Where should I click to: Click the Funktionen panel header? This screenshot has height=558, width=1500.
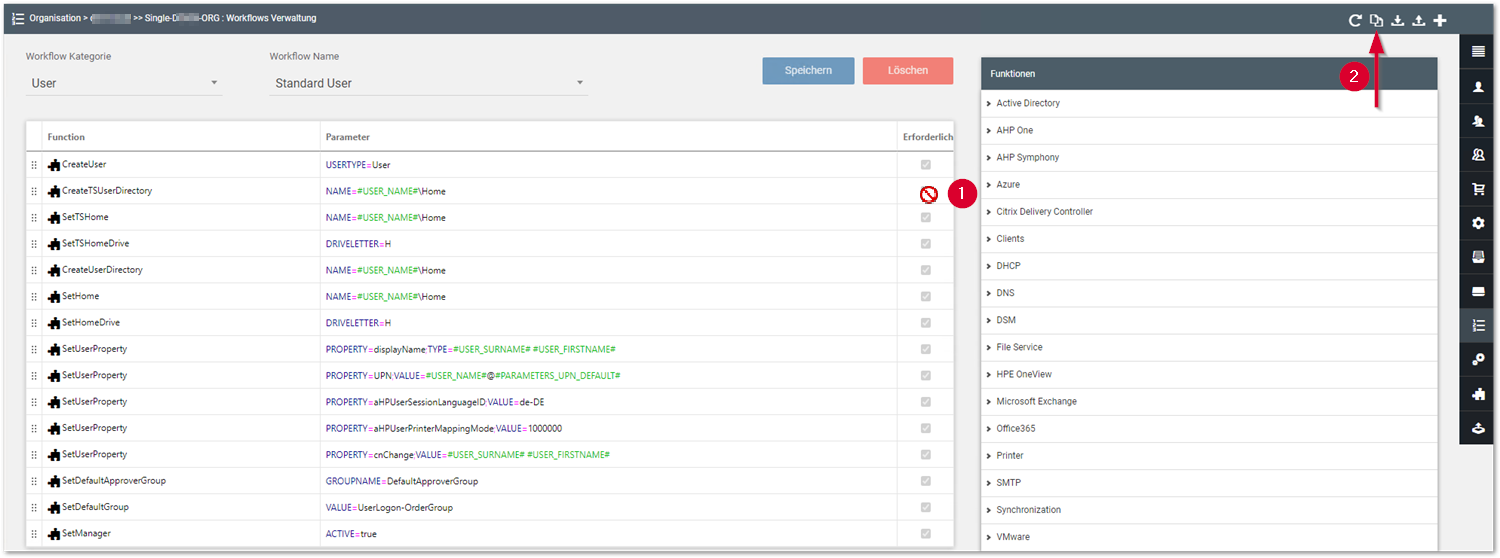pyautogui.click(x=1209, y=74)
